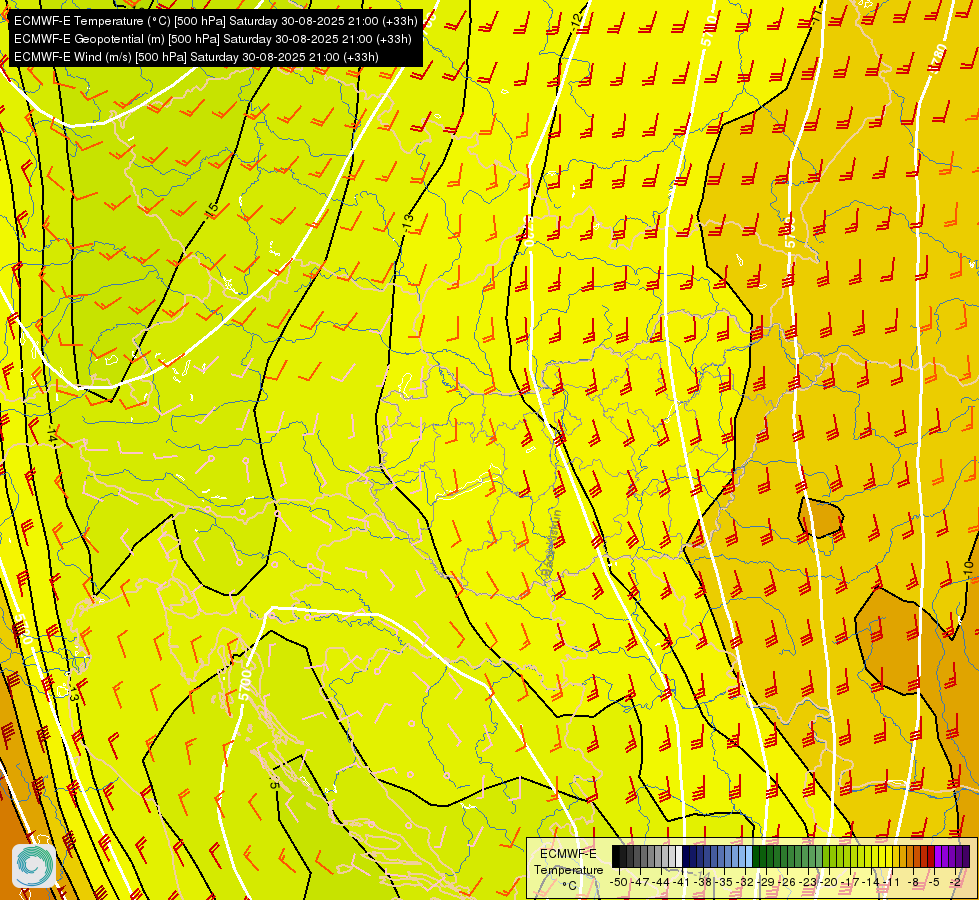Click the -2 value on the temperature scale
Screen dimensions: 979x900
click(x=955, y=882)
